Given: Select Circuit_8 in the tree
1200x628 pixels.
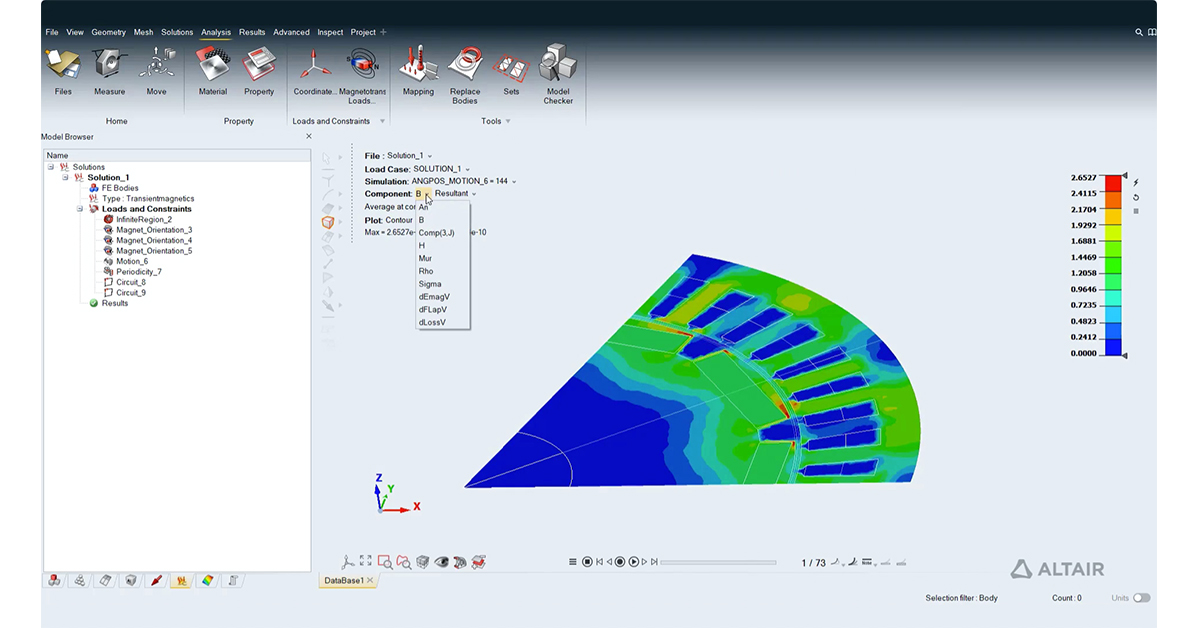Looking at the screenshot, I should 131,282.
